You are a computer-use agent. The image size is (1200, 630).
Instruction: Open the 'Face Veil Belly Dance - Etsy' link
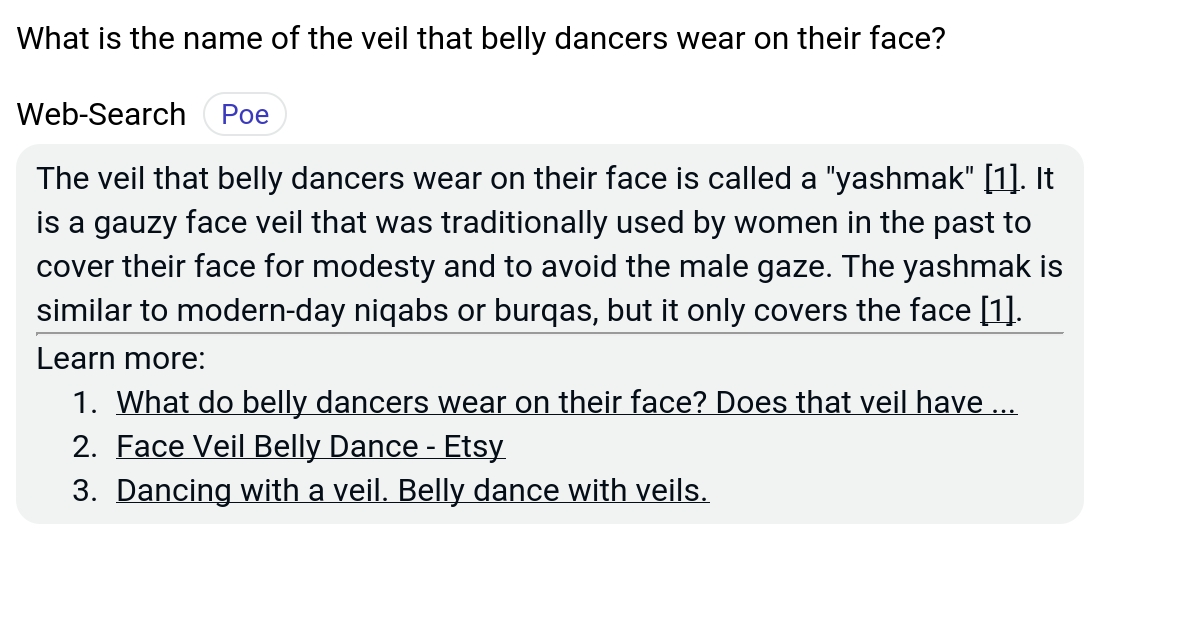point(310,446)
